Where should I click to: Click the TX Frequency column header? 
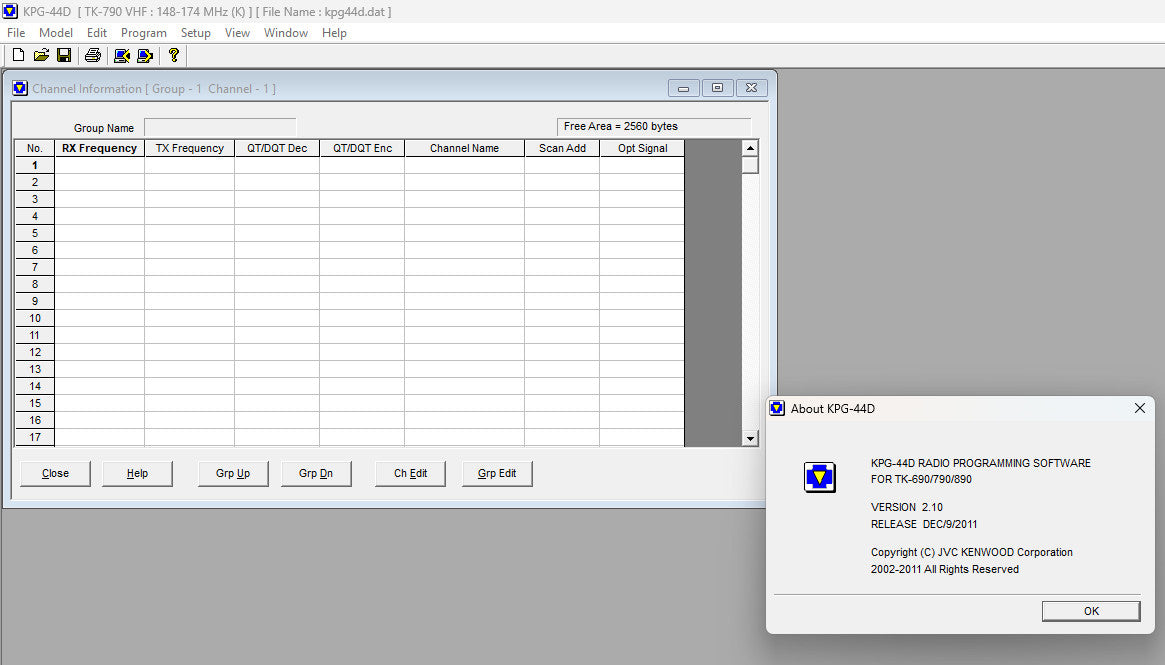point(189,148)
